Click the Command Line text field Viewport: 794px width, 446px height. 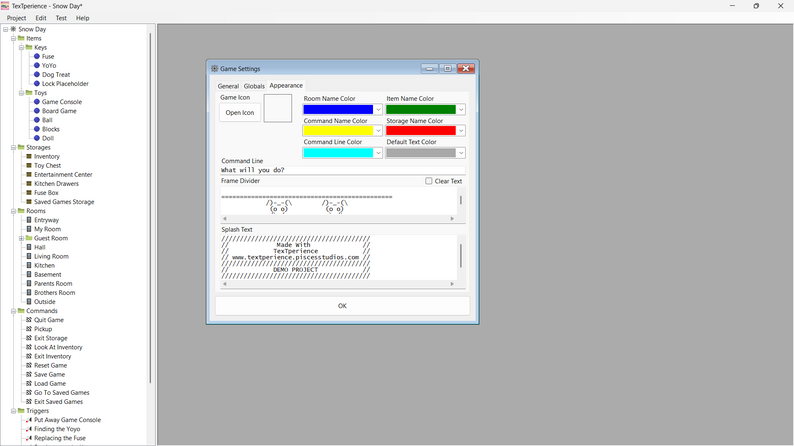pyautogui.click(x=343, y=170)
